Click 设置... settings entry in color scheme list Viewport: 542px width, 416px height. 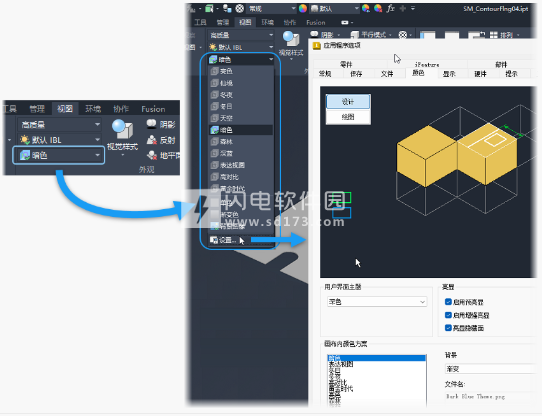[224, 240]
